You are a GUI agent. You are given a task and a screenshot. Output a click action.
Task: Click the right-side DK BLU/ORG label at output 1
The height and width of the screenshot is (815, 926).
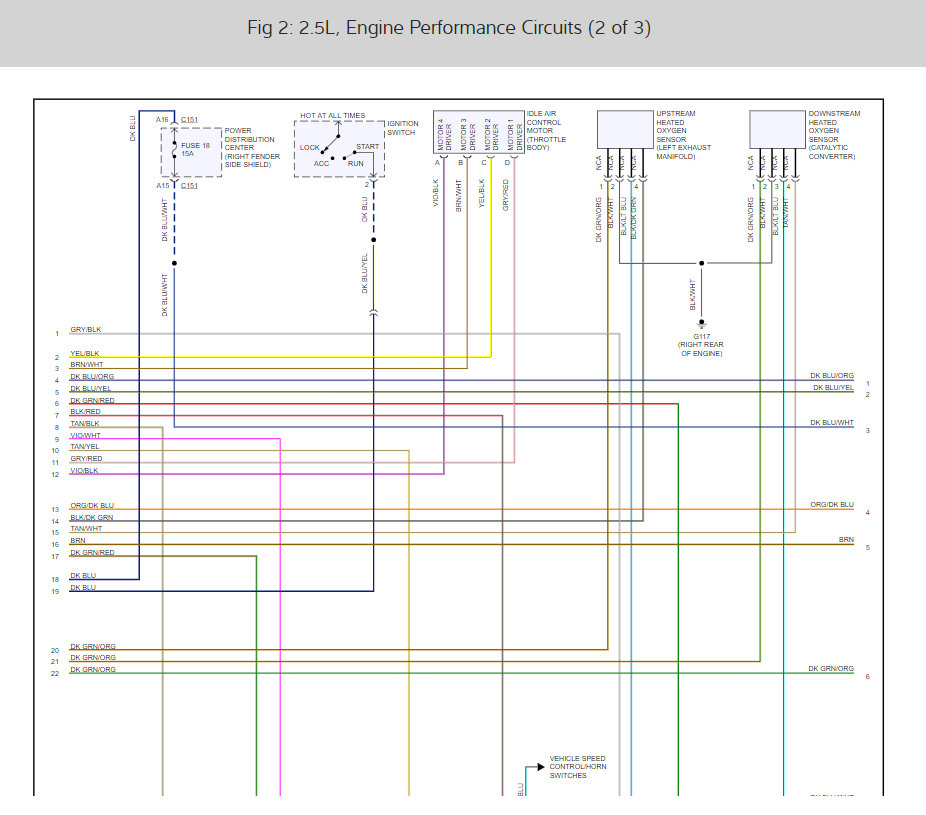pos(832,376)
